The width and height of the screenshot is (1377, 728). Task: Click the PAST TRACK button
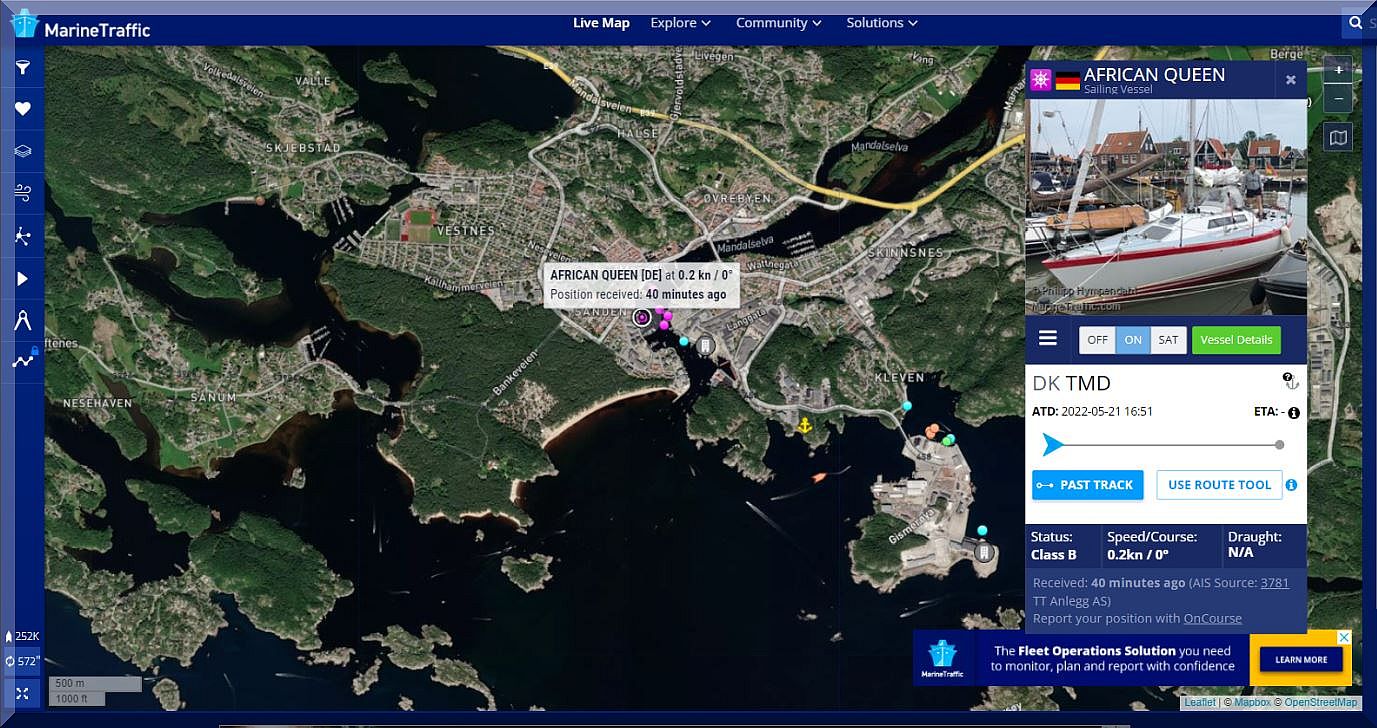[x=1087, y=485]
